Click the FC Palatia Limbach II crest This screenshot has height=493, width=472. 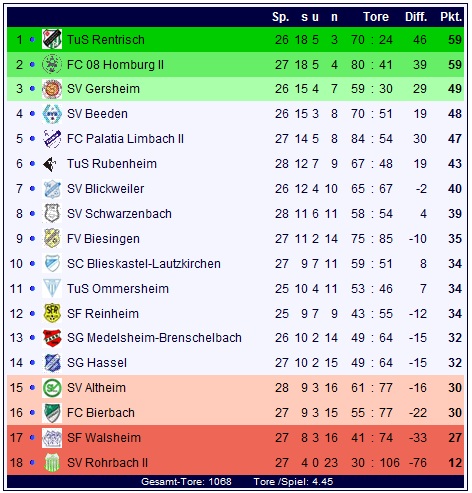52,139
